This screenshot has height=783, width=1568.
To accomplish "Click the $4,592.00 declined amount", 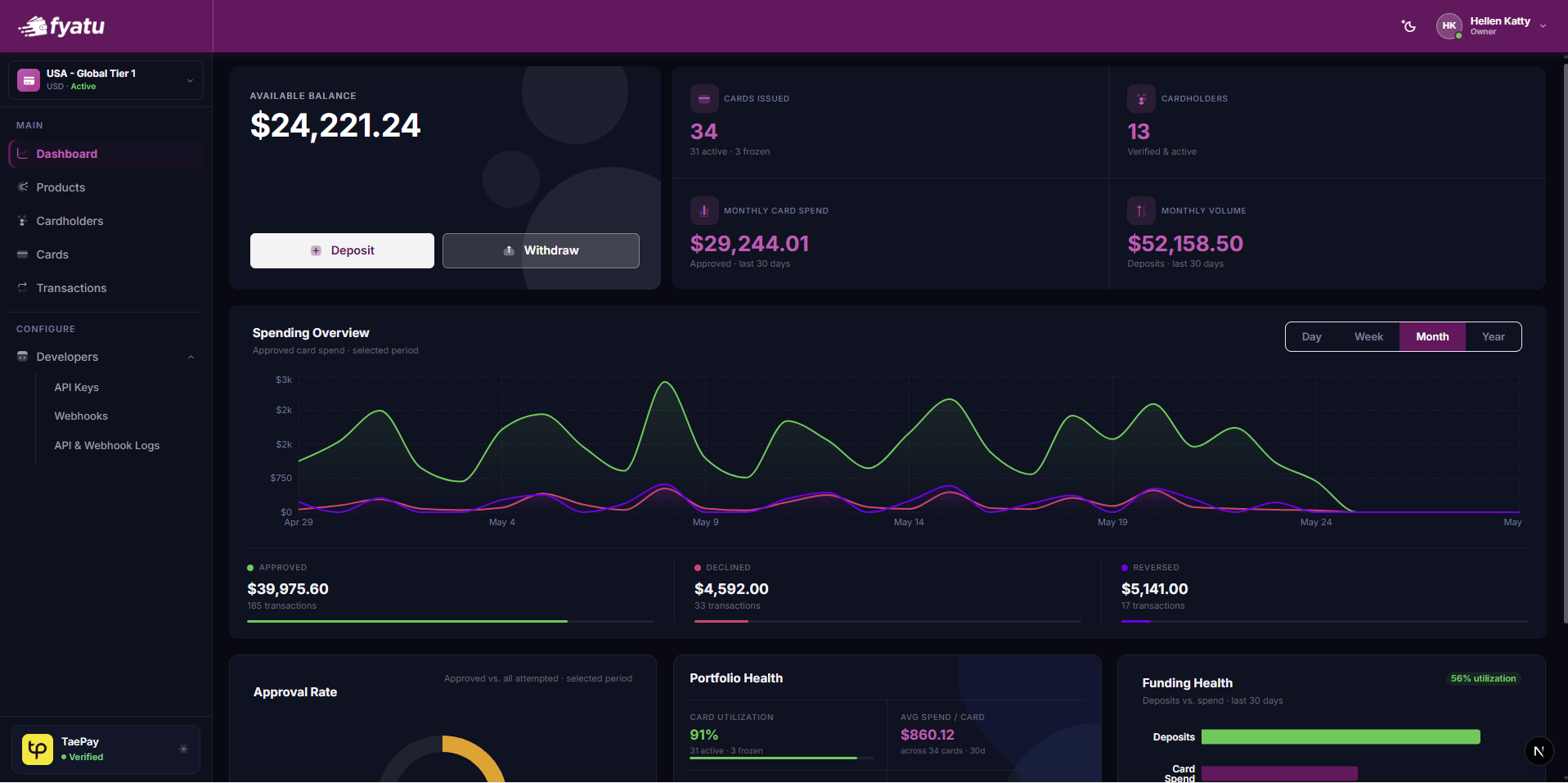I will click(731, 589).
